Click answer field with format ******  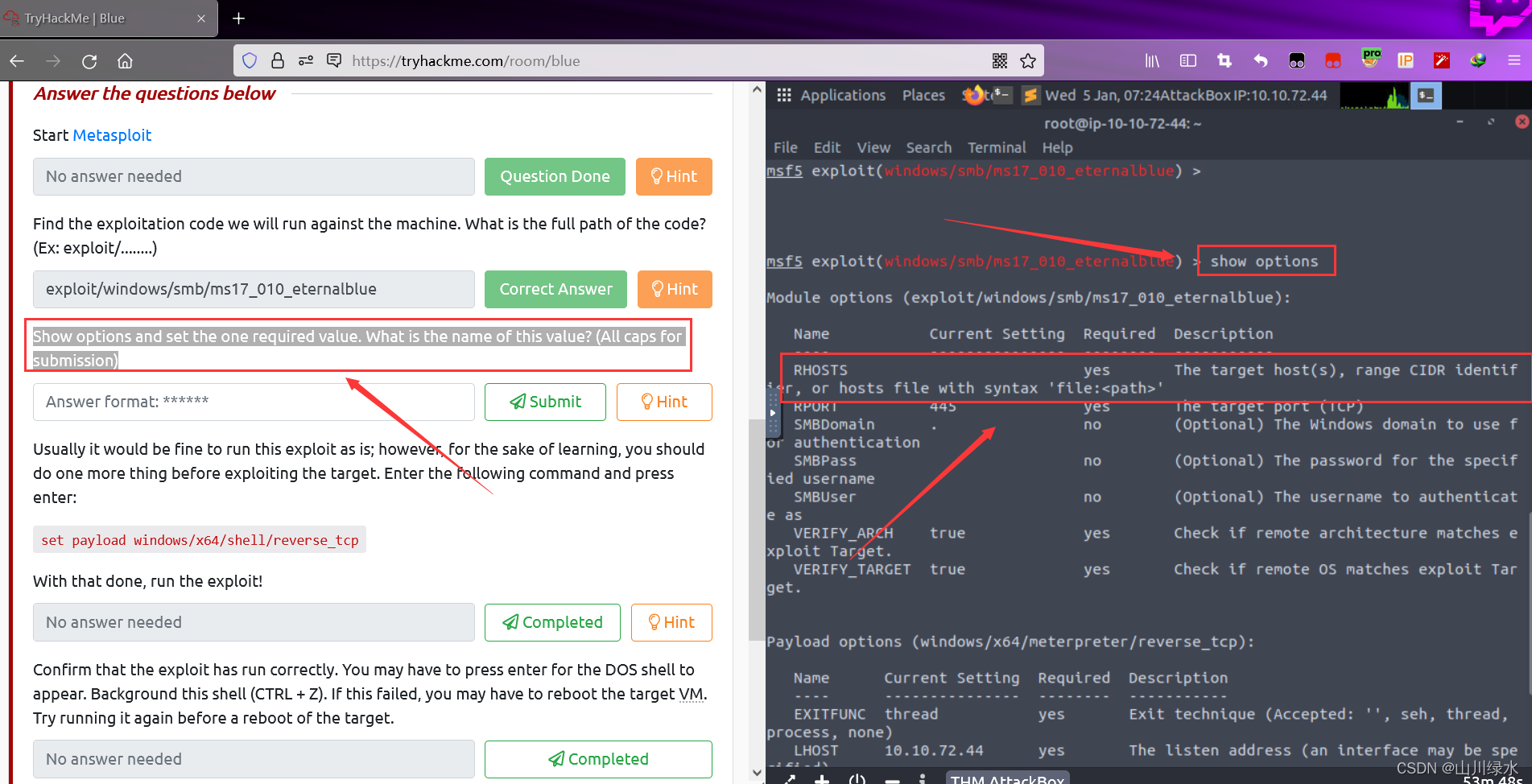pyautogui.click(x=254, y=402)
